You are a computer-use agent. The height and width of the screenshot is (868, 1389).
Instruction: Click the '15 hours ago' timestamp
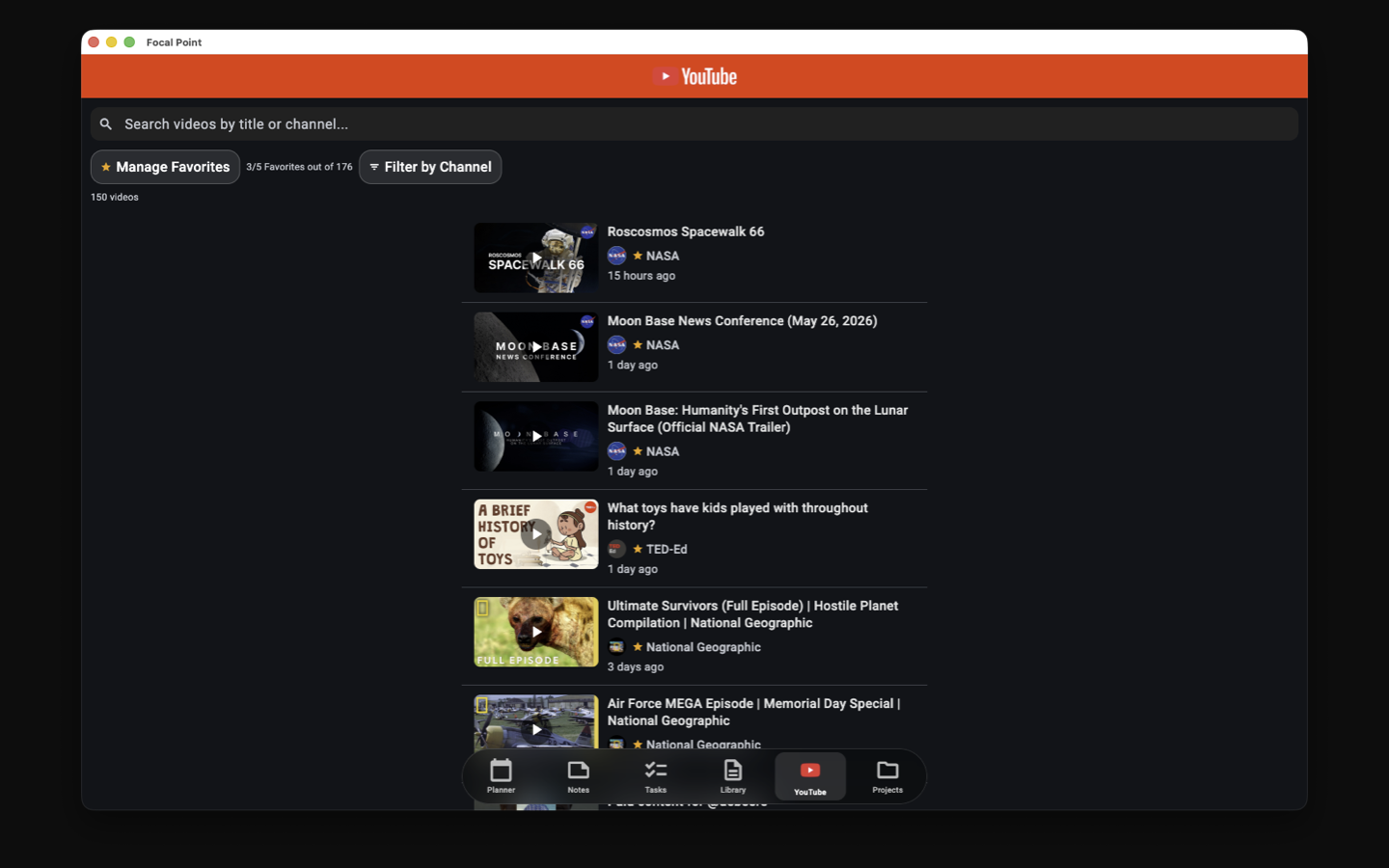[641, 276]
